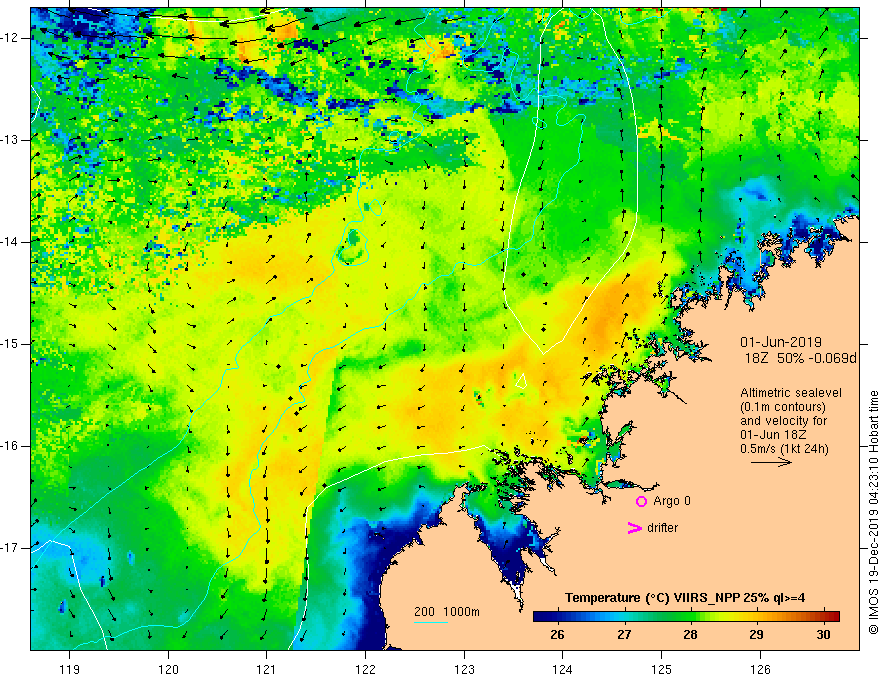Click the temperature color bar
880x680 pixels.
coord(686,616)
